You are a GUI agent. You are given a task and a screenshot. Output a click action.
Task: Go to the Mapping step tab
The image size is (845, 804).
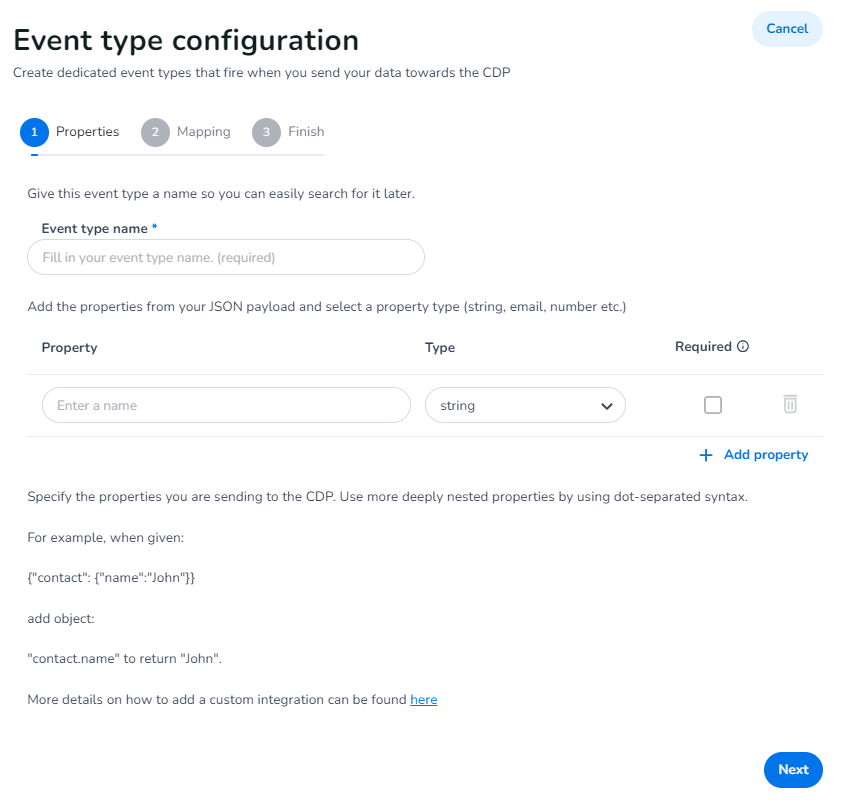[x=204, y=132]
